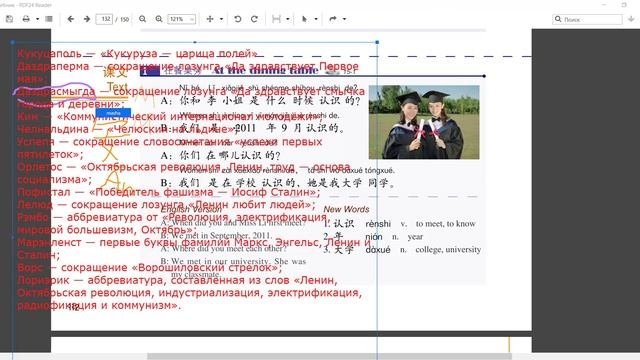This screenshot has width=640, height=360.
Task: Click the page number field showing 132
Action: tap(104, 19)
